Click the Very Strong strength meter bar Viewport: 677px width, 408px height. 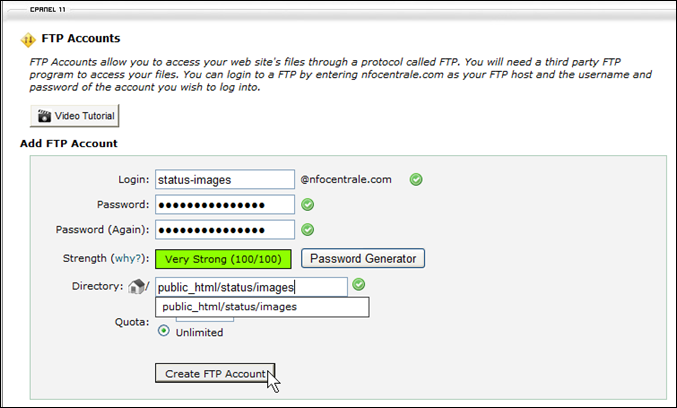[221, 259]
